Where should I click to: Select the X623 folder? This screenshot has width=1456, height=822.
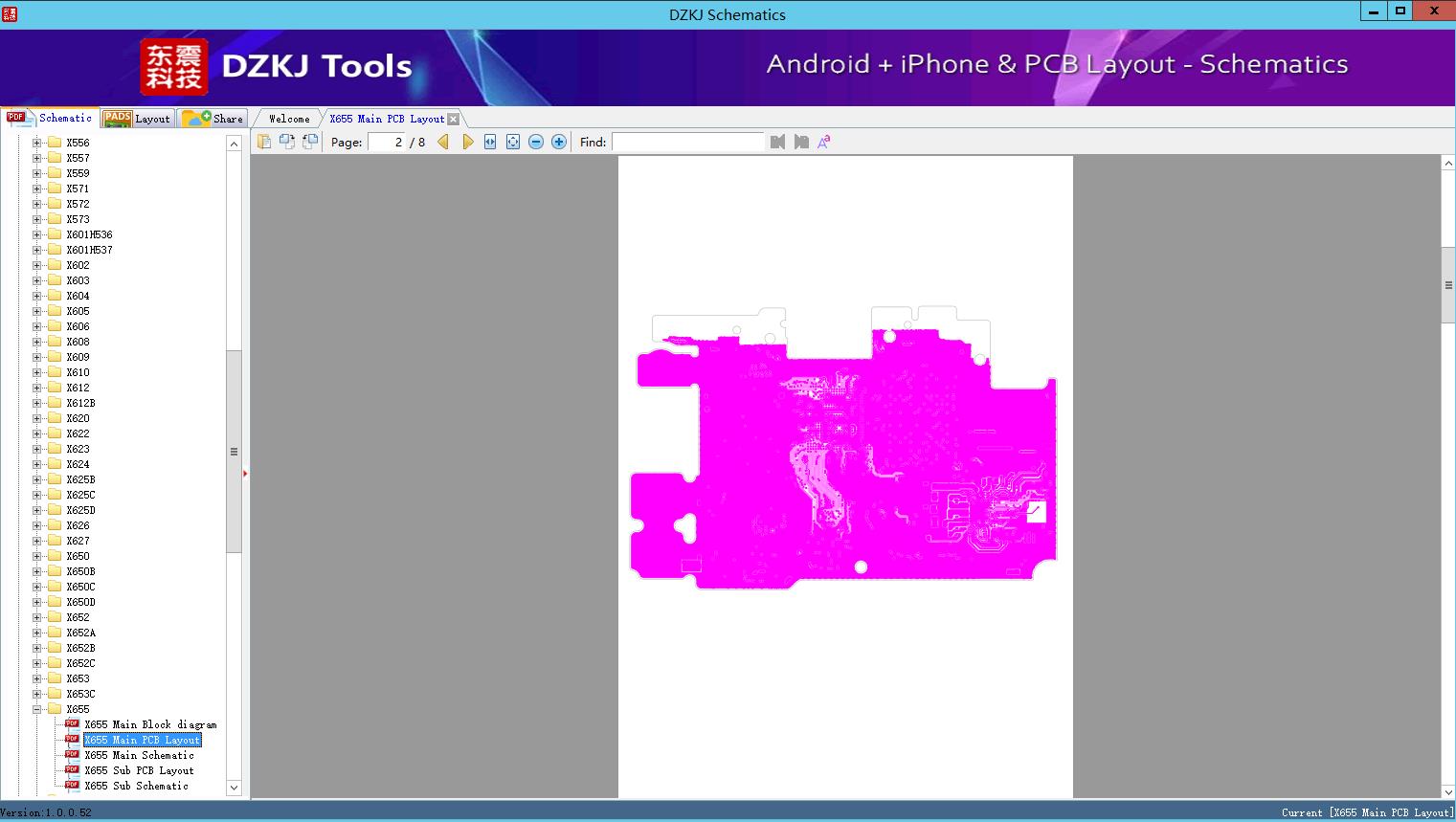click(x=78, y=449)
